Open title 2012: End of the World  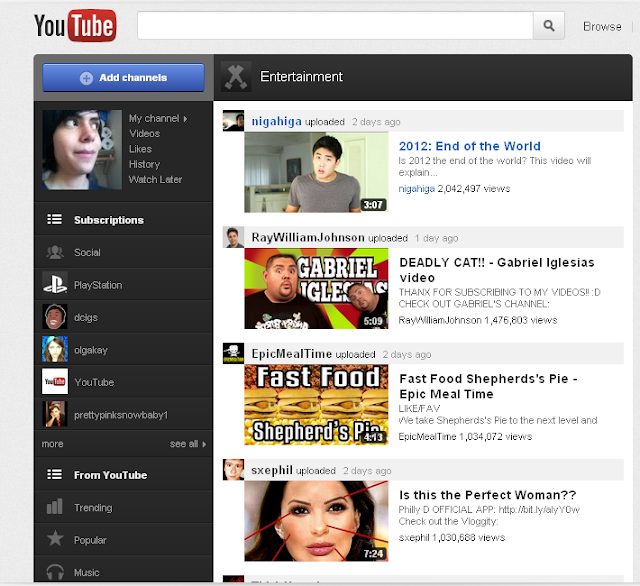click(x=470, y=146)
